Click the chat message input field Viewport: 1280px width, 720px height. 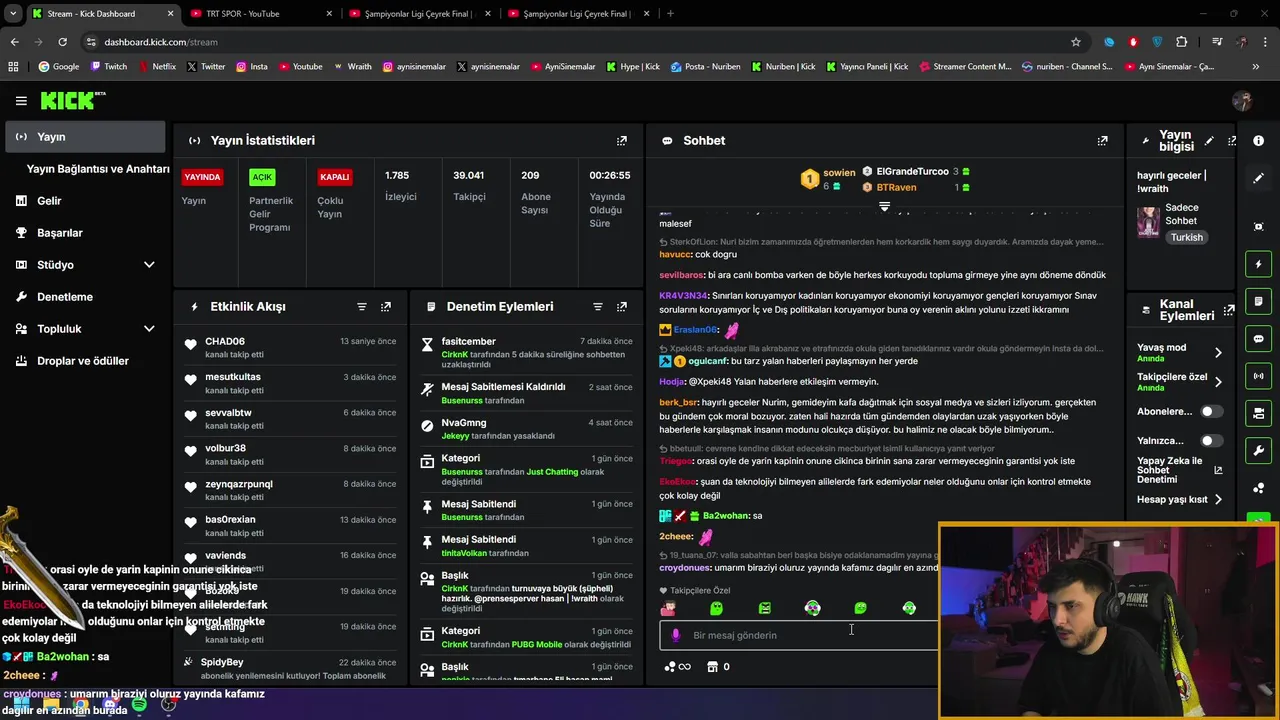point(800,635)
